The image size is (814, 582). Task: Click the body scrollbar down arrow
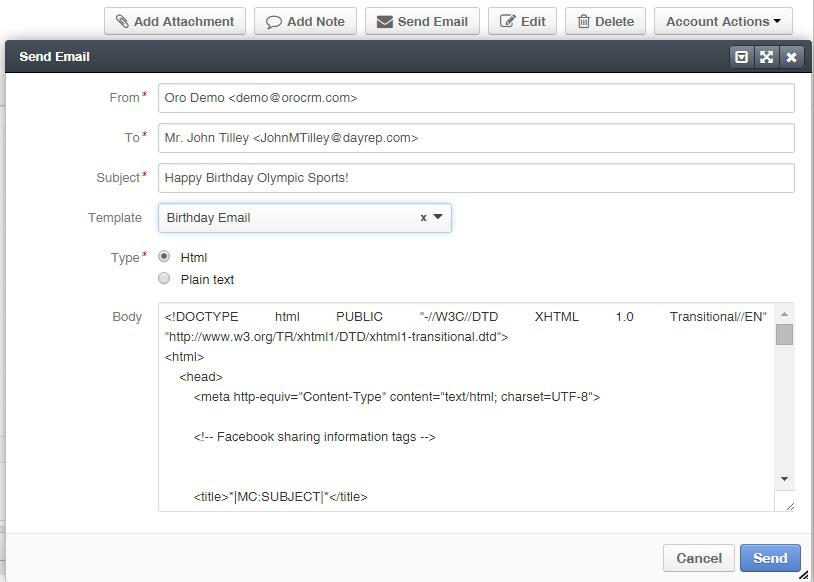coord(784,479)
